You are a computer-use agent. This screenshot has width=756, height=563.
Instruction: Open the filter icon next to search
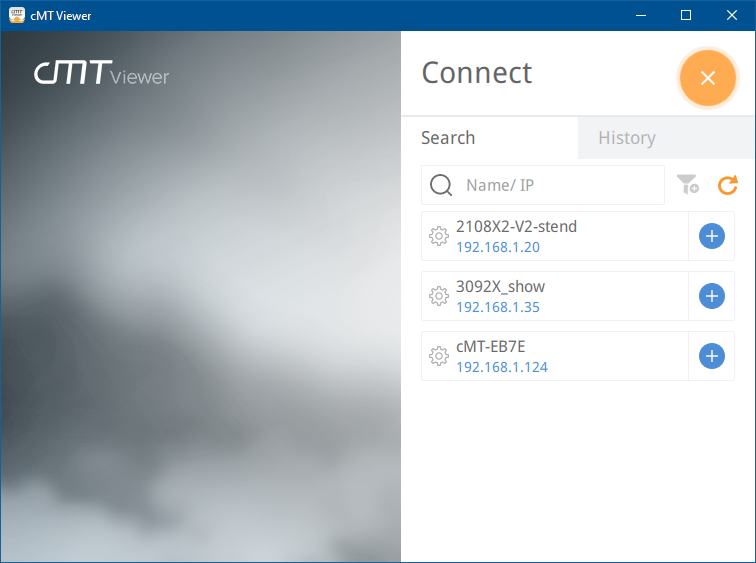tap(688, 185)
